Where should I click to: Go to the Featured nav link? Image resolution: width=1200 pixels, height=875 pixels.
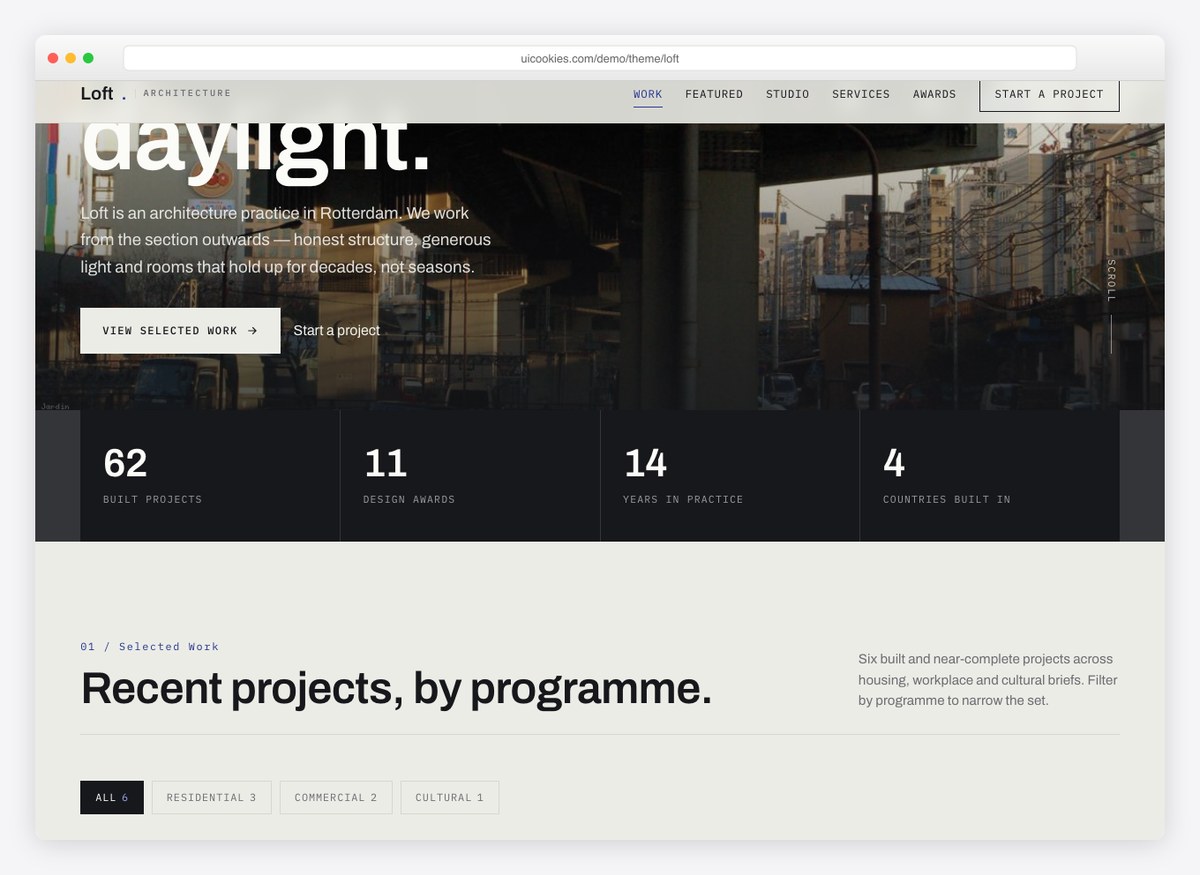[714, 94]
